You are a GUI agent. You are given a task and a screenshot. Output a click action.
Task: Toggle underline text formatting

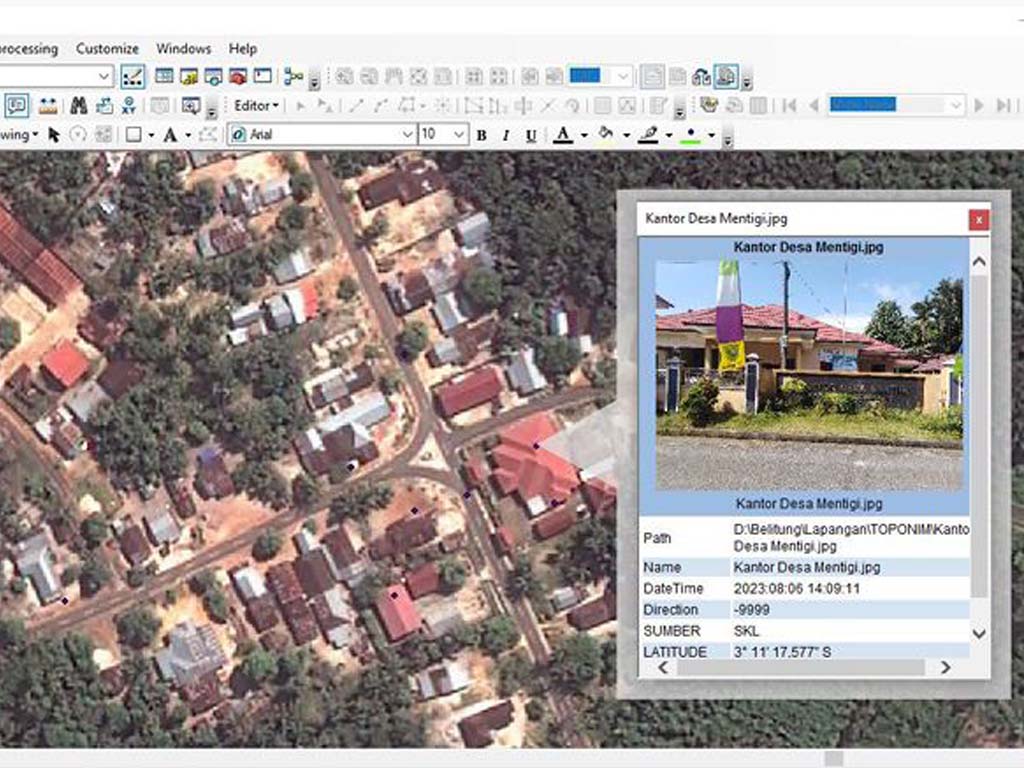[531, 135]
